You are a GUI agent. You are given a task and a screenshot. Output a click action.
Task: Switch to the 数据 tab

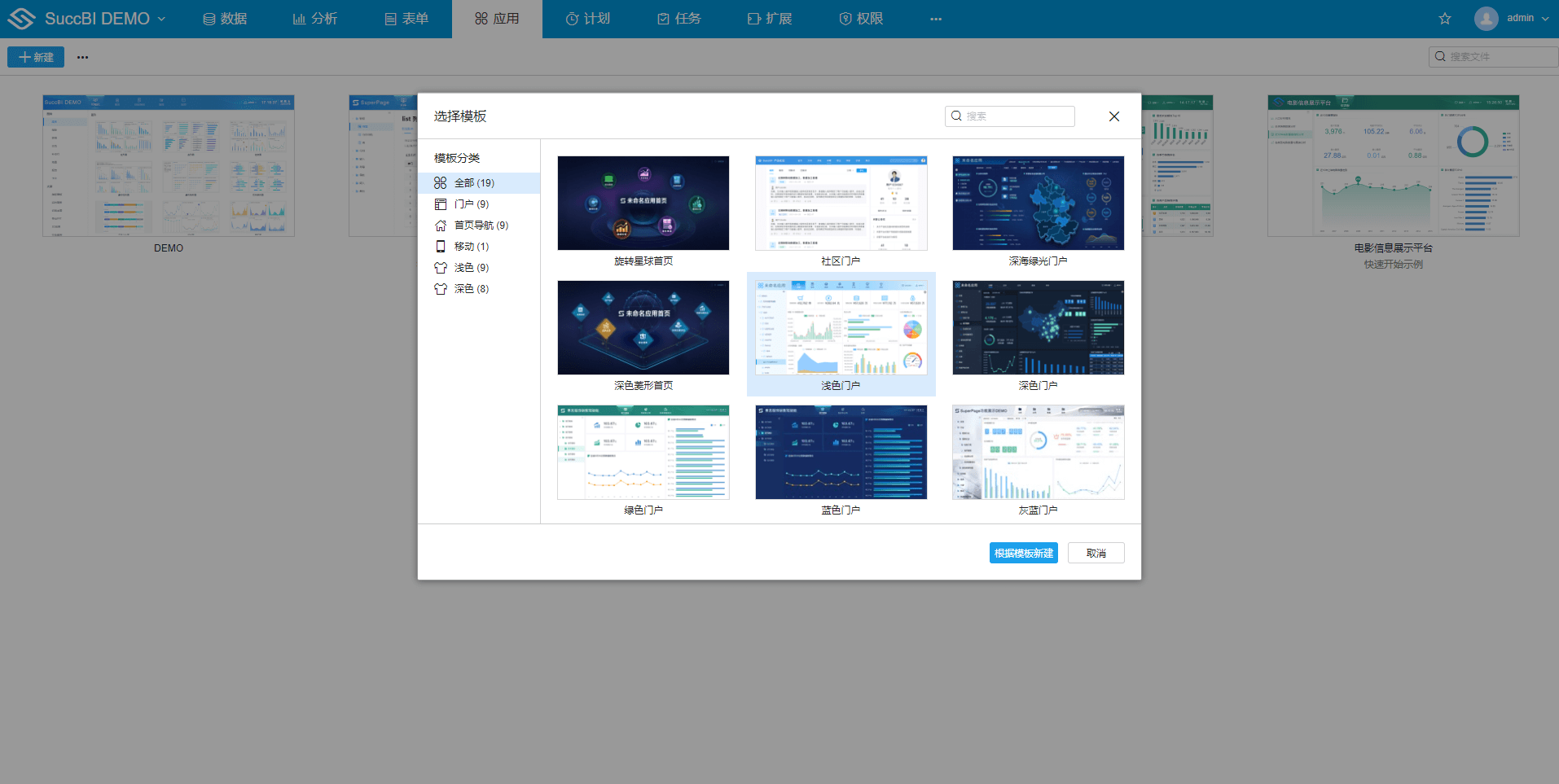click(x=225, y=19)
